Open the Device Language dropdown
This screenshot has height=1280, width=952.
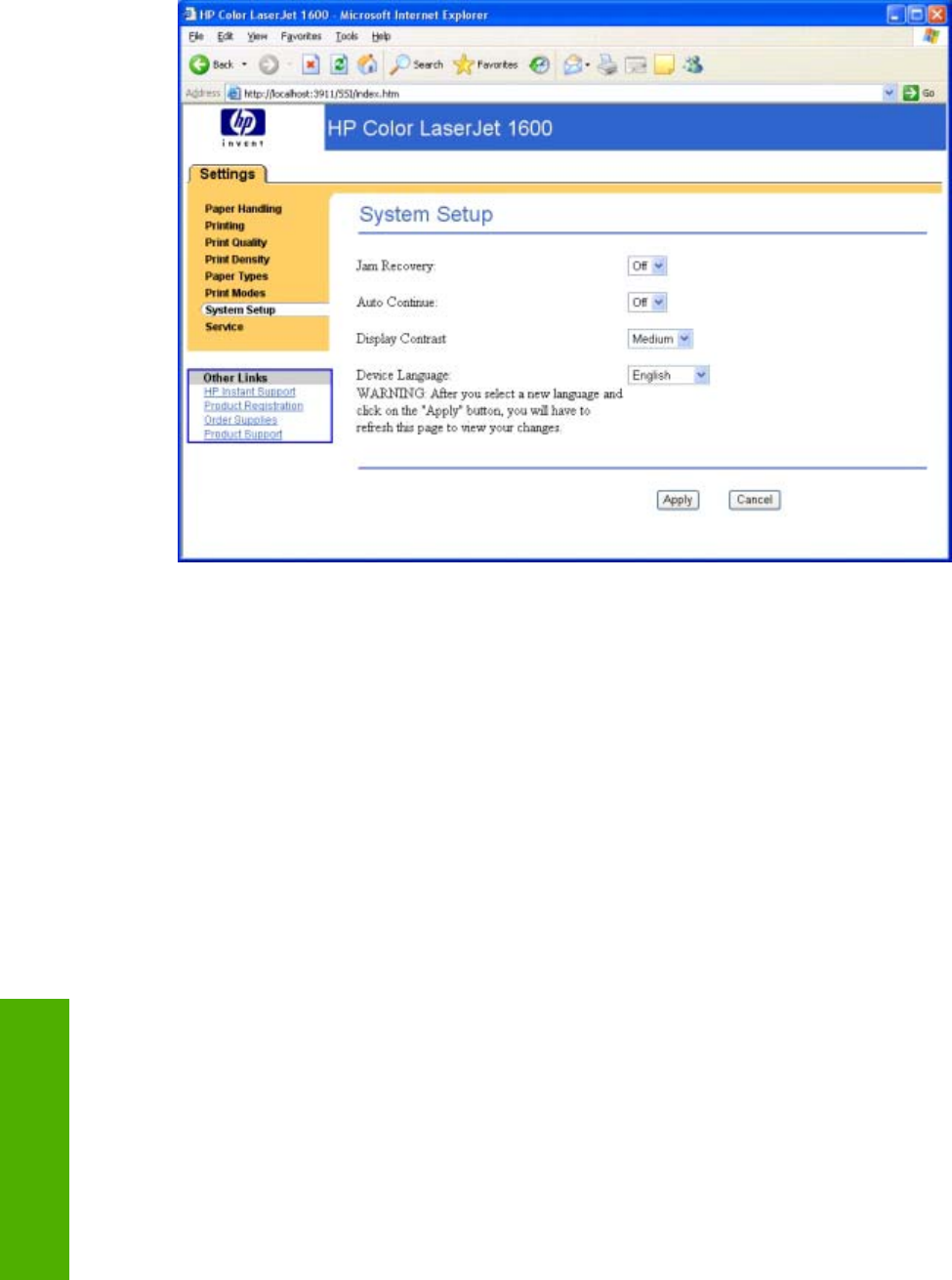tap(669, 375)
